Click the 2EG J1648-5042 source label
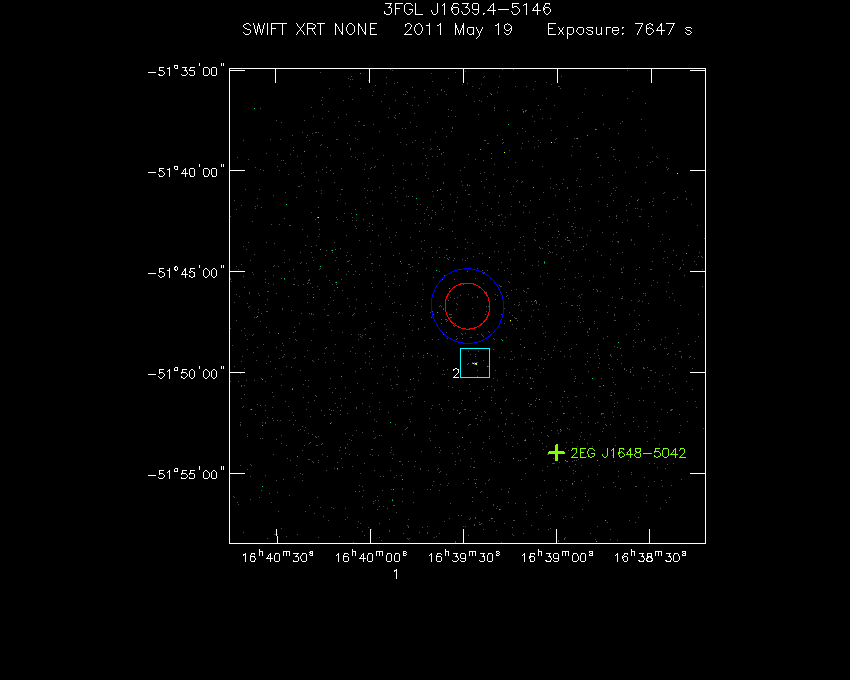The image size is (850, 680). click(628, 453)
